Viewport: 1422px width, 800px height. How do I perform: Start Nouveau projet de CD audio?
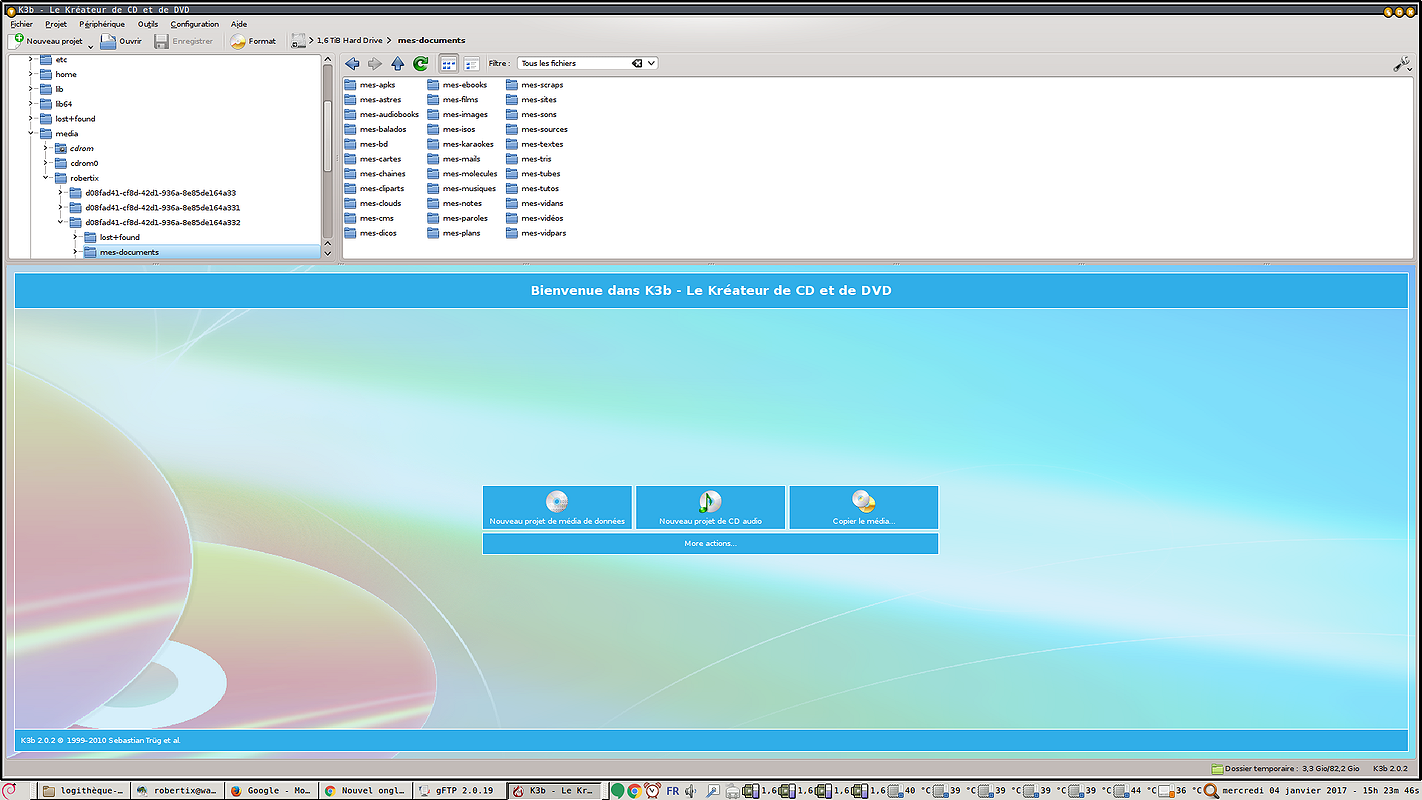point(710,508)
